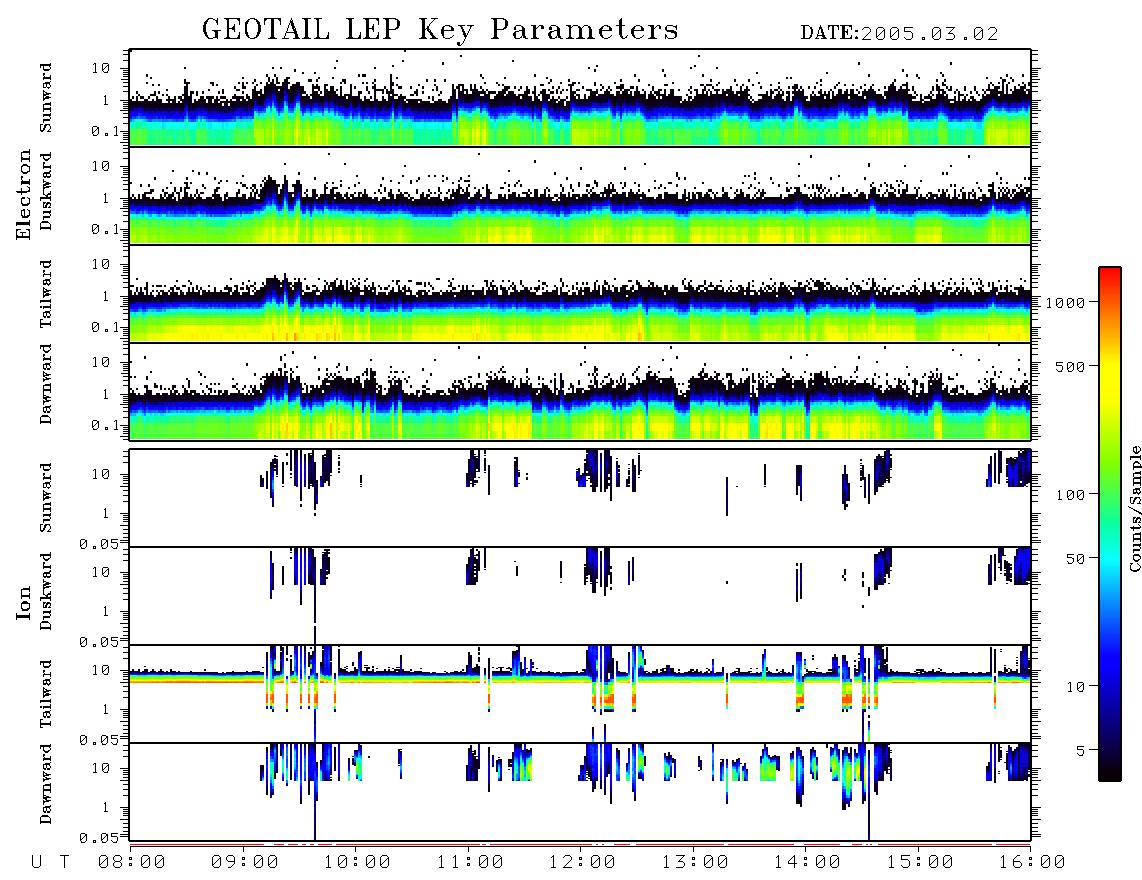Click the 16:00 time tick label
Viewport: 1142px width, 880px height.
(x=1031, y=863)
